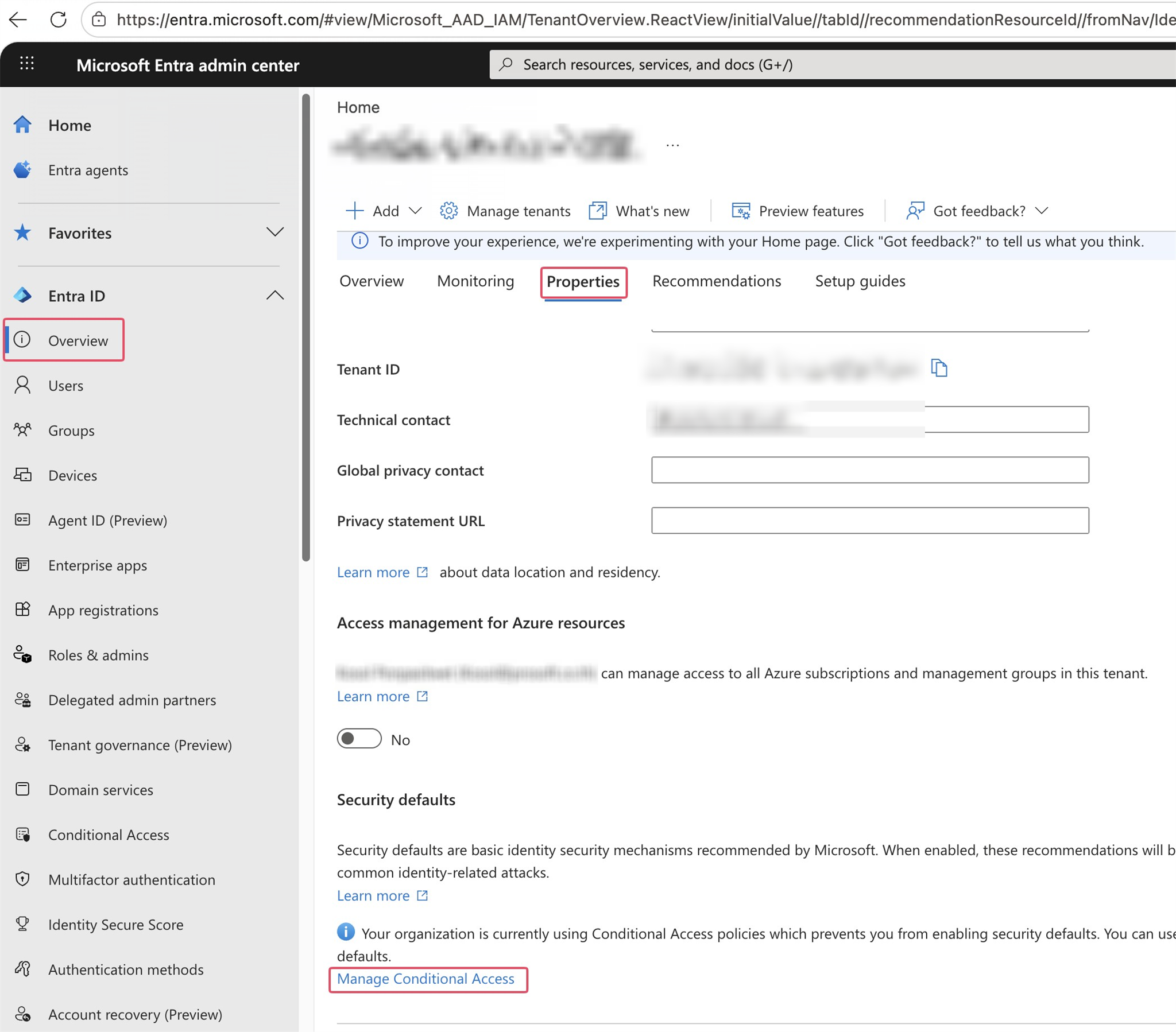Copy the Tenant ID to clipboard

click(x=938, y=367)
